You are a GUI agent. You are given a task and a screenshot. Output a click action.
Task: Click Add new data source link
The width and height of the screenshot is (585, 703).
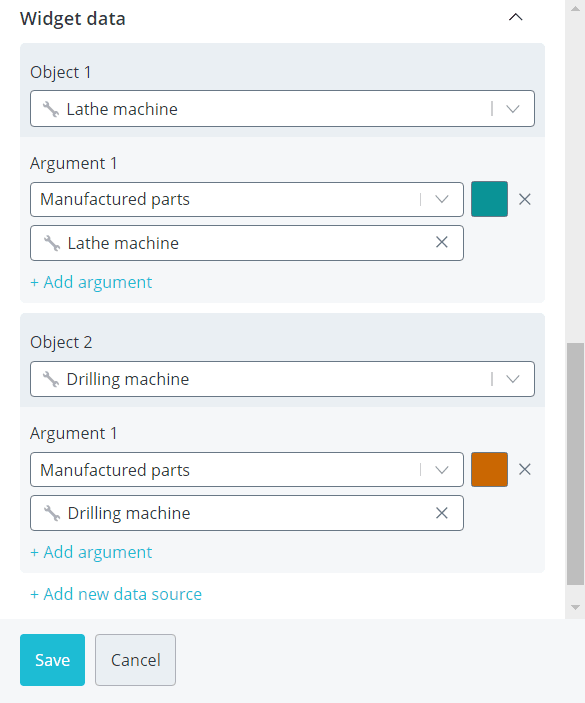click(x=116, y=594)
